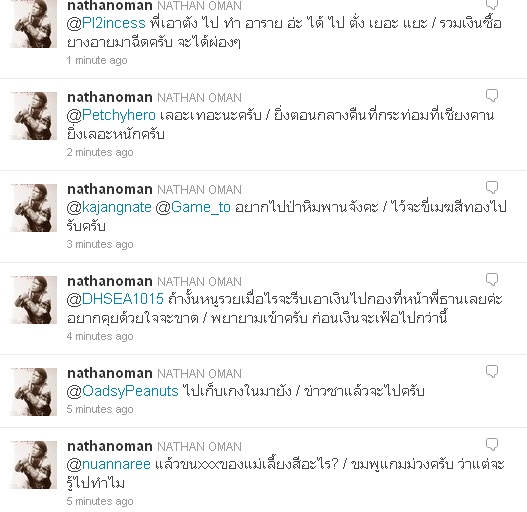Viewport: 527px width, 512px height.
Task: Click the '3 minutes ago' timestamp
Action: point(100,244)
